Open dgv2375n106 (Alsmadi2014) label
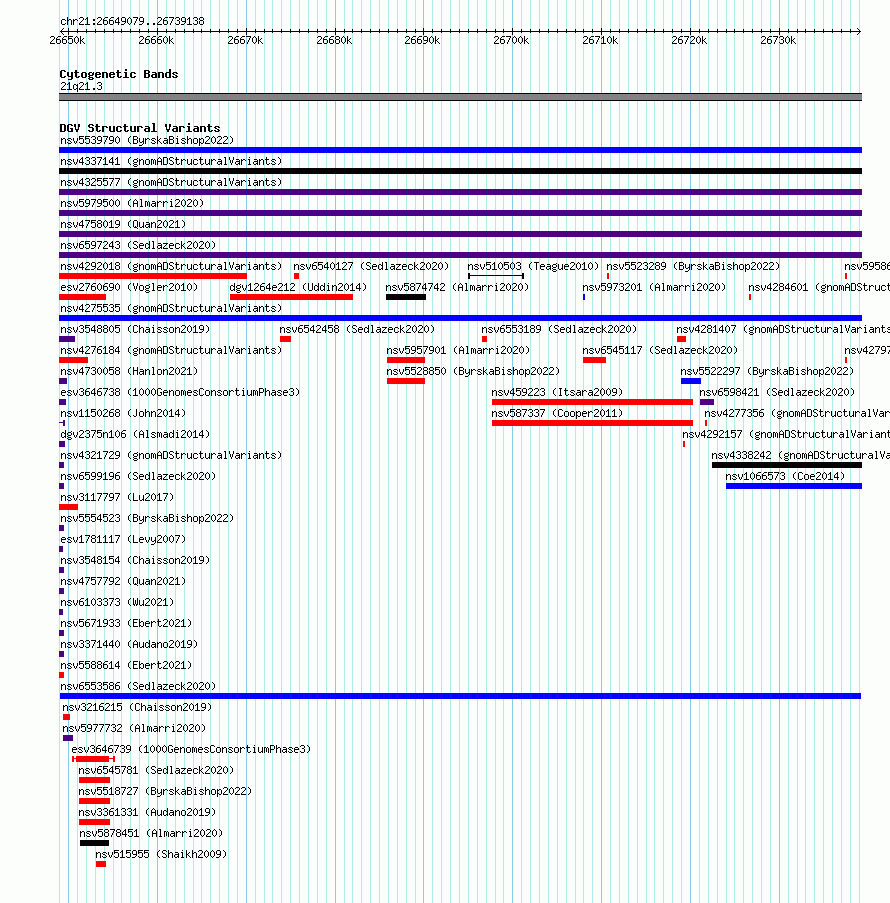Image resolution: width=890 pixels, height=903 pixels. tap(135, 434)
